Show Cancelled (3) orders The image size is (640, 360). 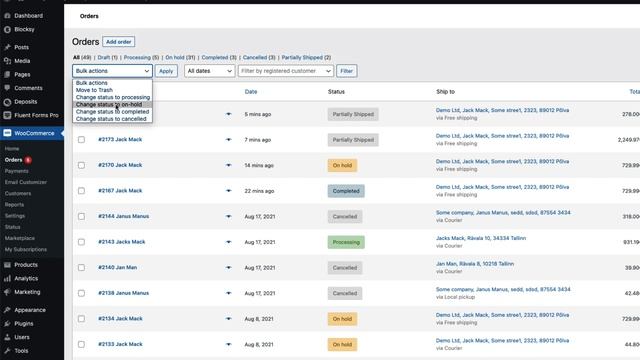(x=259, y=58)
